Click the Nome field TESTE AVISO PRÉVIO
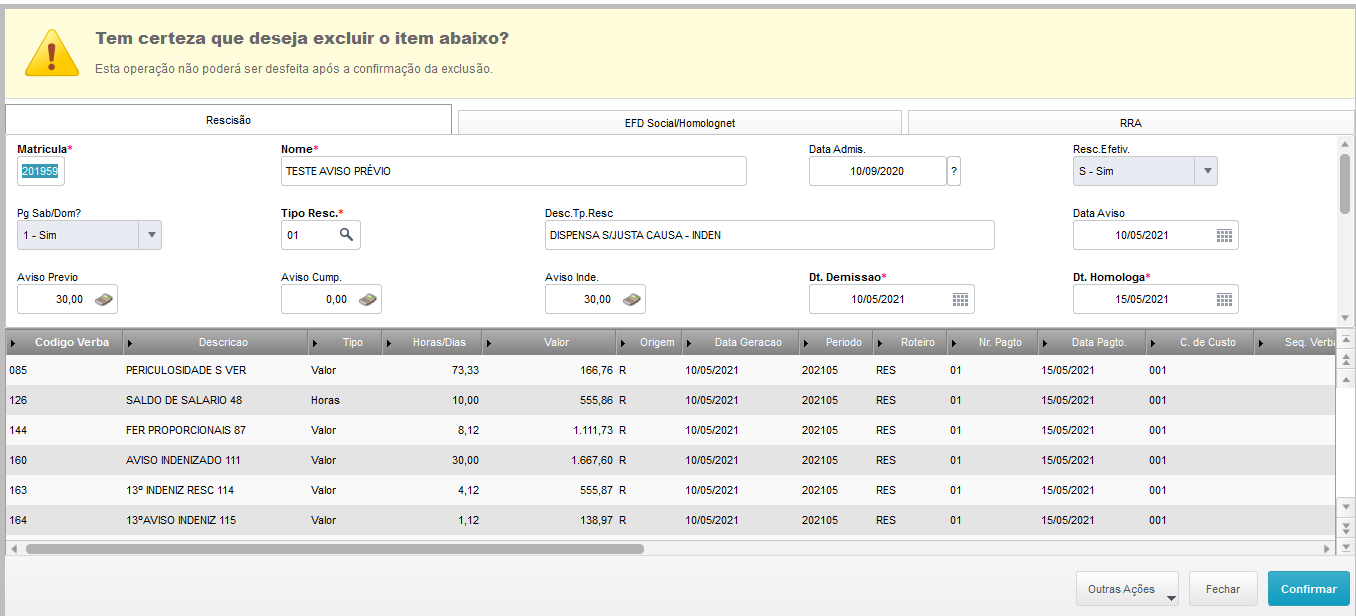 click(x=514, y=171)
